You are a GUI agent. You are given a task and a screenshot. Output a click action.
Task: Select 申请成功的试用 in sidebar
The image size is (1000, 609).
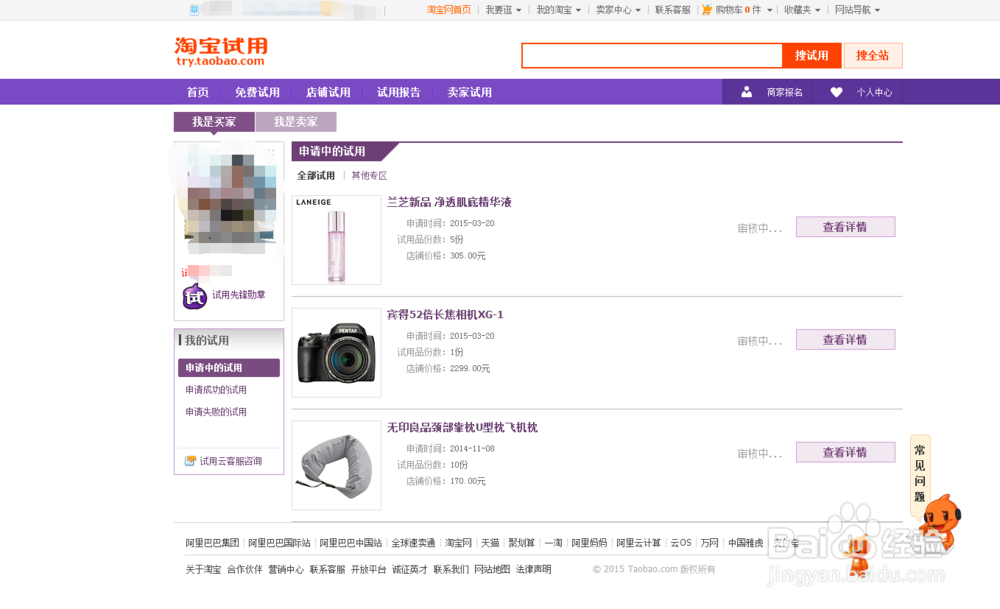click(216, 390)
